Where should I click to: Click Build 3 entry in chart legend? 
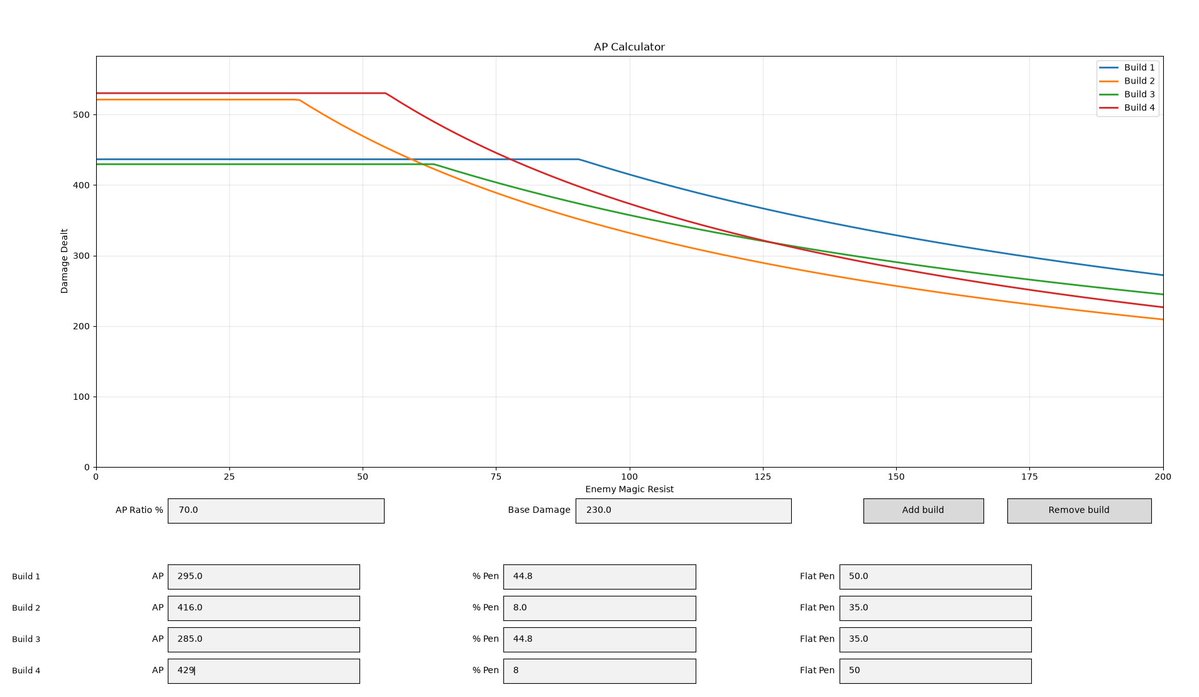[x=1127, y=95]
